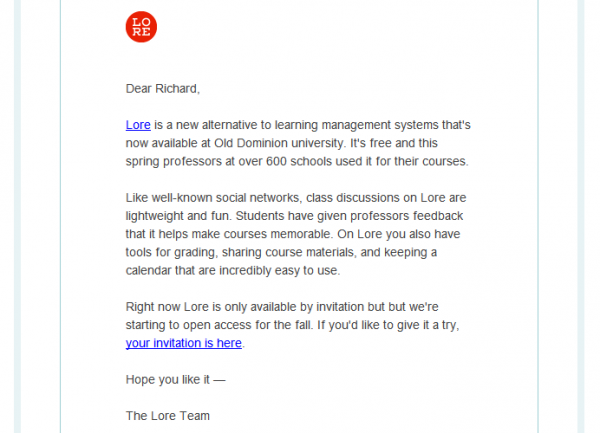The width and height of the screenshot is (600, 433).
Task: Select "The Lore Team" signature line
Action: [168, 416]
